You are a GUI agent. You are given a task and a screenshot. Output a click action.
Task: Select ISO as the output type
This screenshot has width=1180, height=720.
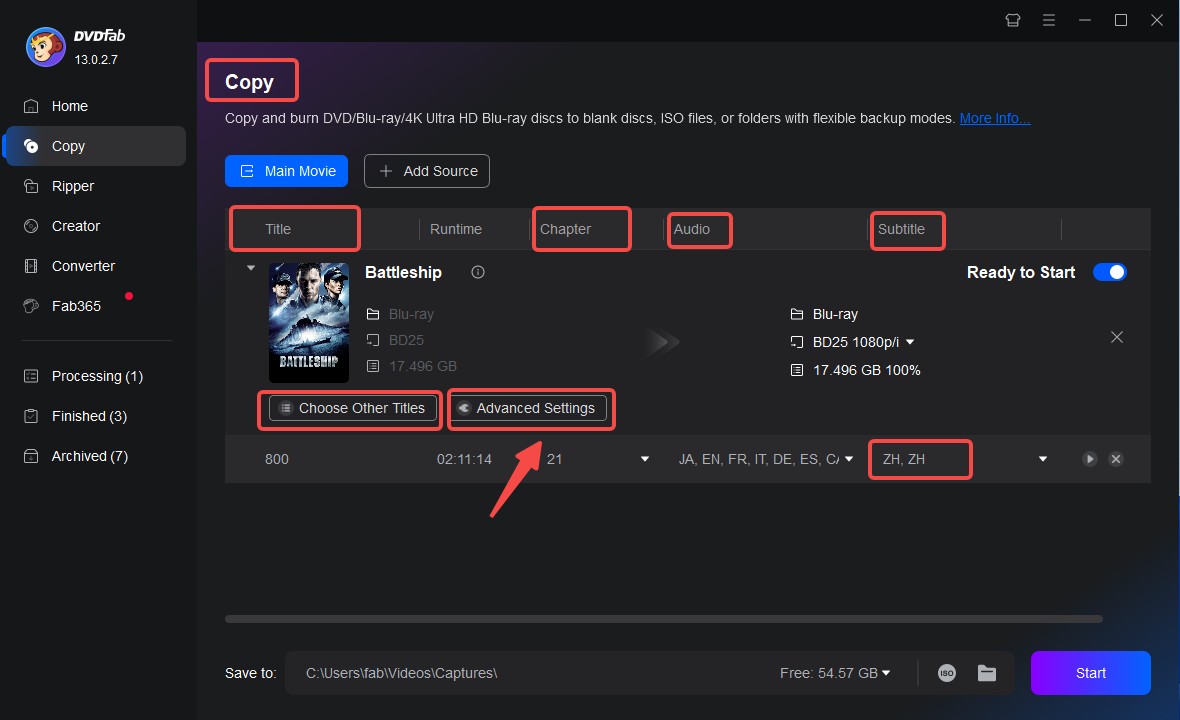click(946, 673)
